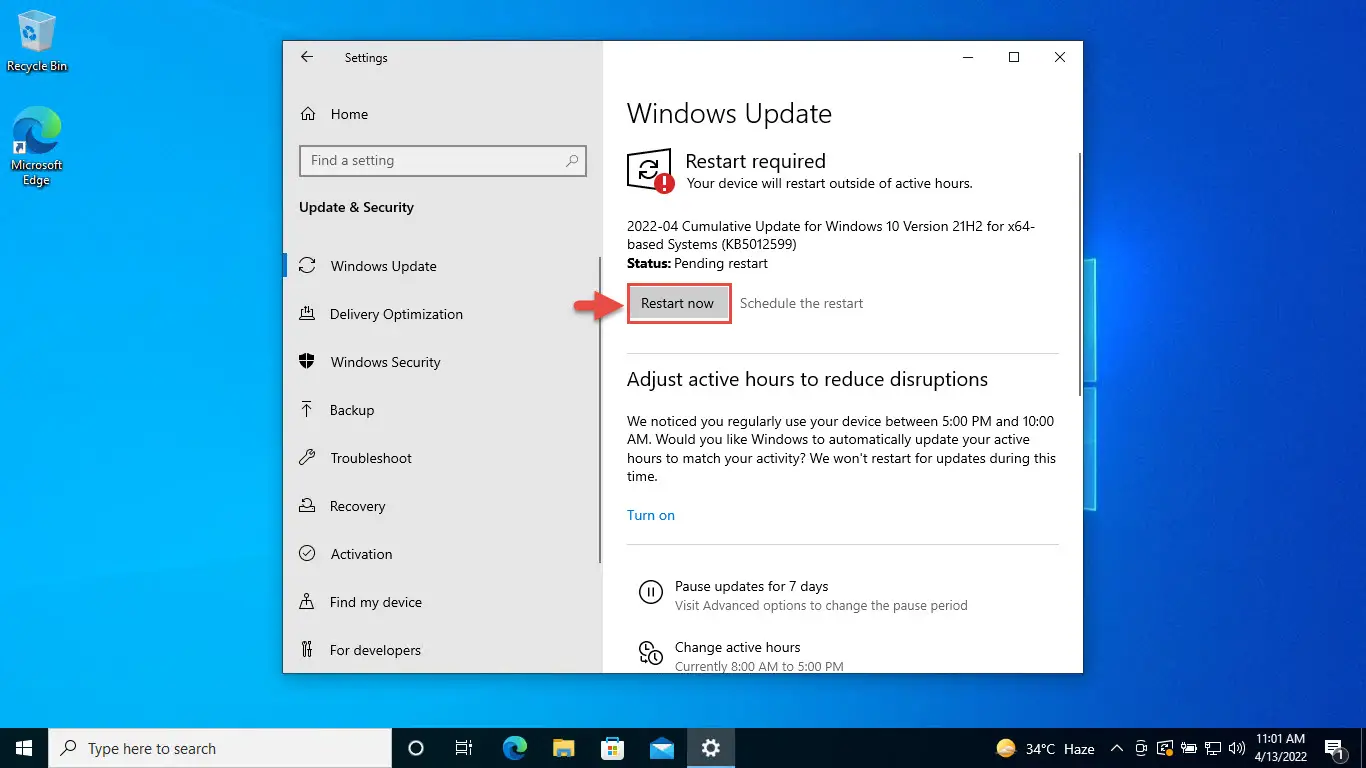Click the settings sidebar scrollbar
This screenshot has height=768, width=1366.
(599, 410)
